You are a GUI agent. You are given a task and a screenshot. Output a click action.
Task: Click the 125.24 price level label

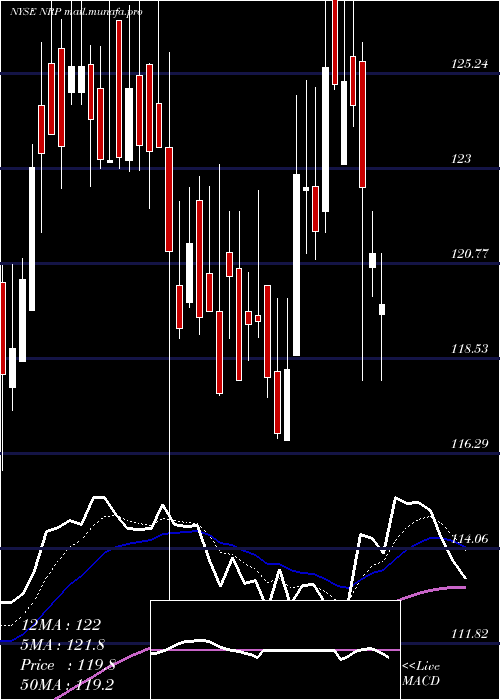pyautogui.click(x=469, y=64)
